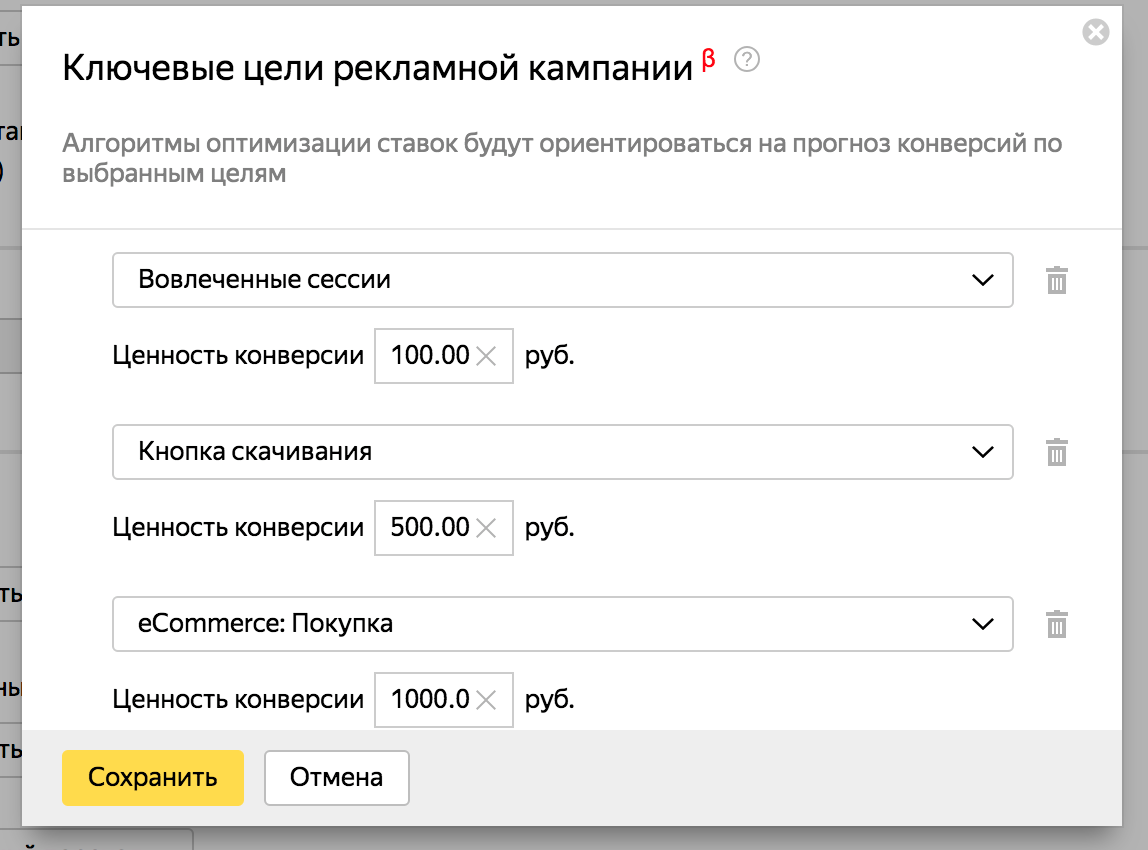Delete the Вовлеченные сессии goal with trash icon
The height and width of the screenshot is (850, 1148).
pos(1057,280)
